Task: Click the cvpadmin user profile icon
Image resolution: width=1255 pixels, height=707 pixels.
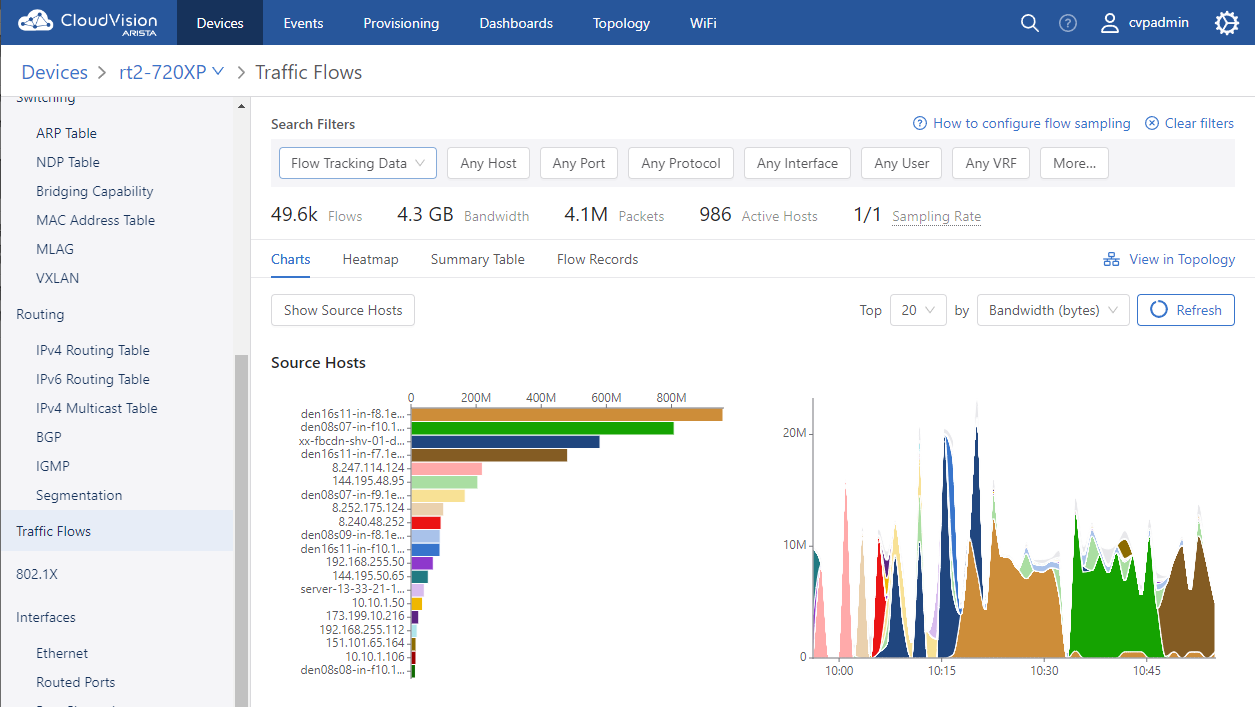Action: pyautogui.click(x=1110, y=22)
